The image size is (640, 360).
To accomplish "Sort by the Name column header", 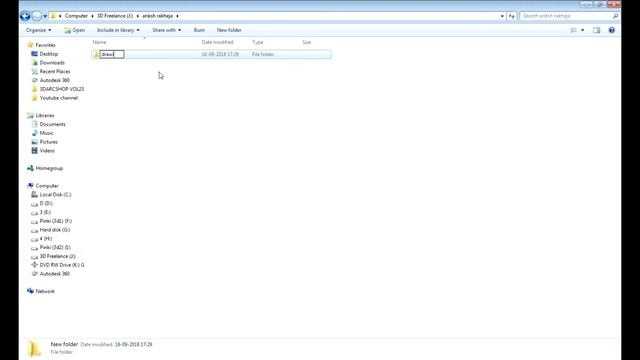I will 99,42.
